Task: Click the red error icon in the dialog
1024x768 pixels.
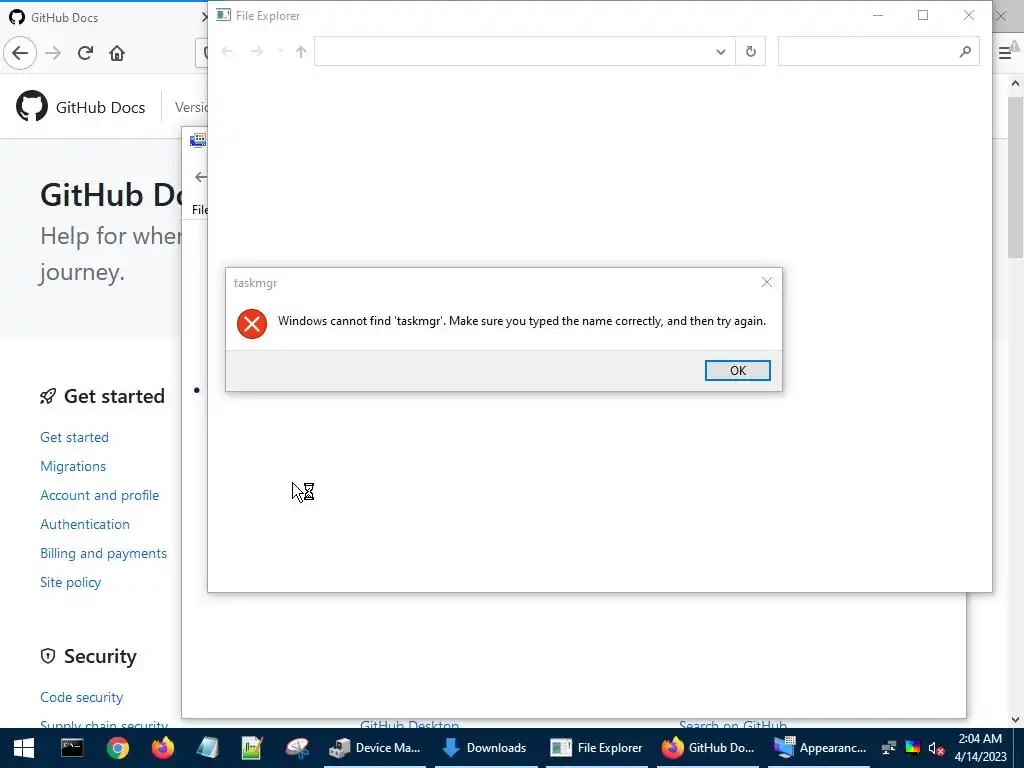Action: pyautogui.click(x=252, y=324)
